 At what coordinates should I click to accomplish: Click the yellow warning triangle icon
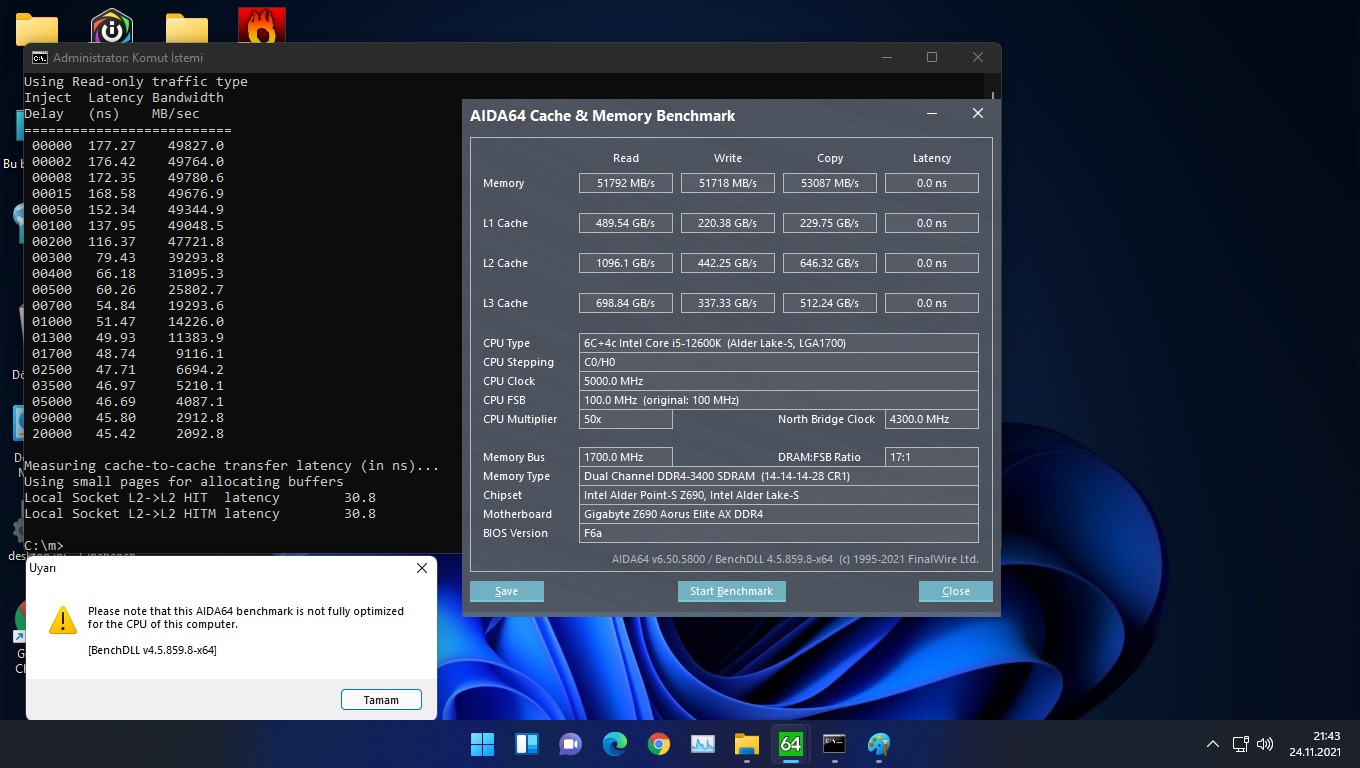(x=63, y=619)
